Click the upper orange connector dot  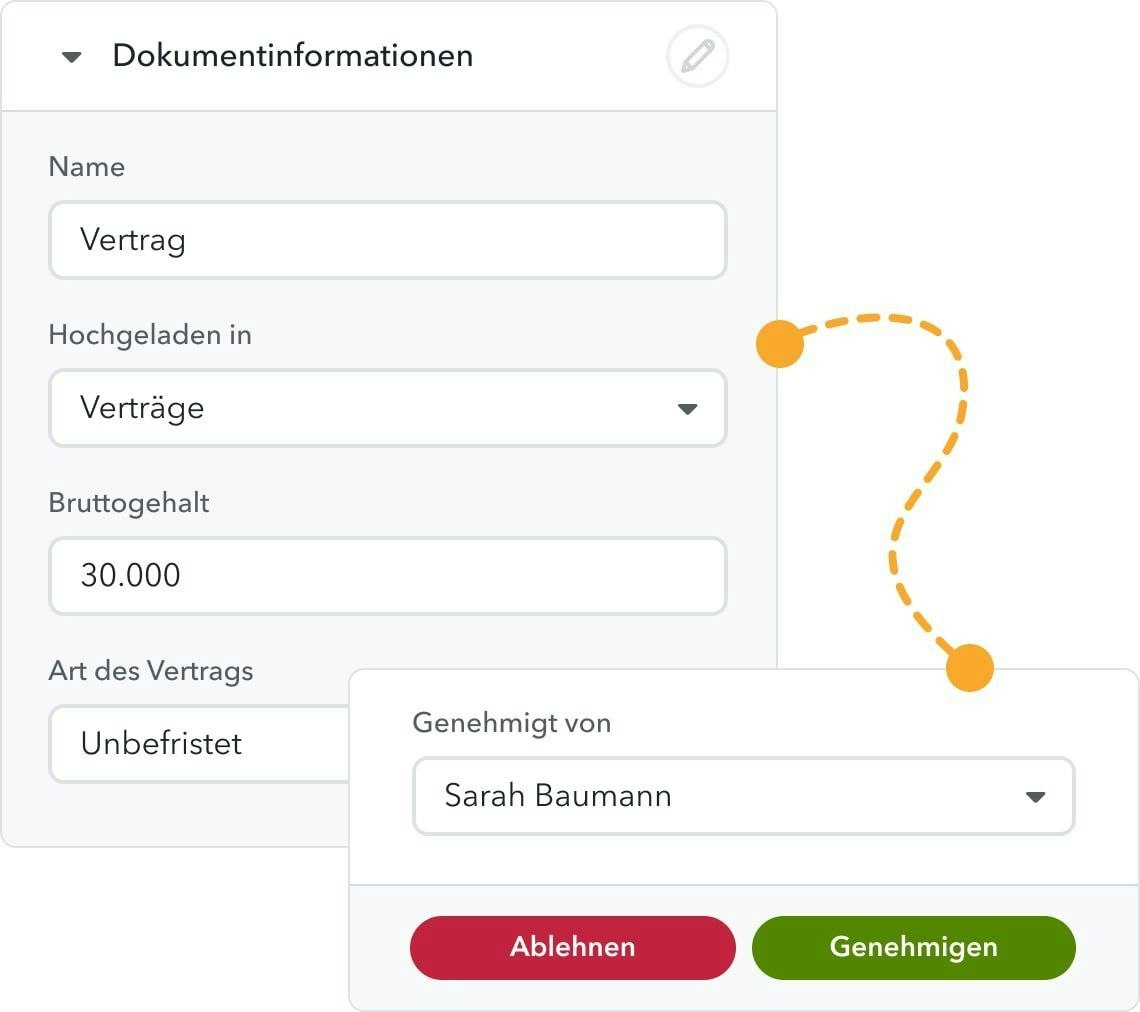coord(780,344)
